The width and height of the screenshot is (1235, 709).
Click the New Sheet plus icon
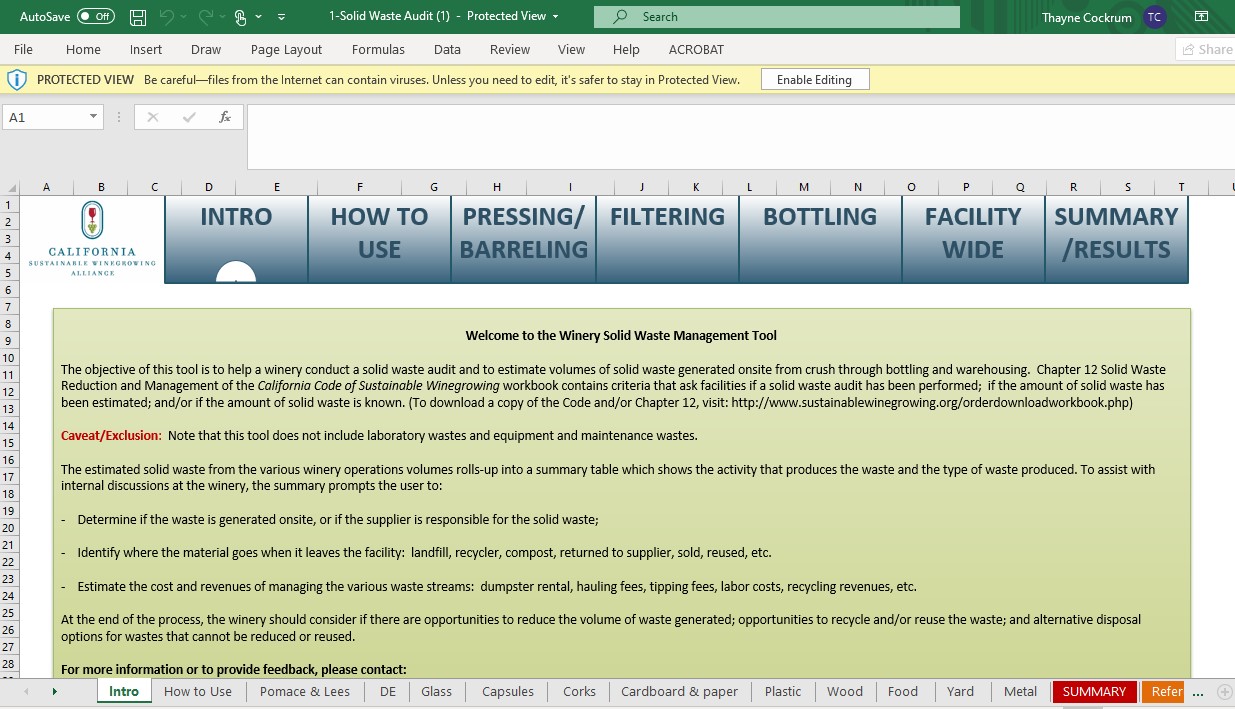1224,691
